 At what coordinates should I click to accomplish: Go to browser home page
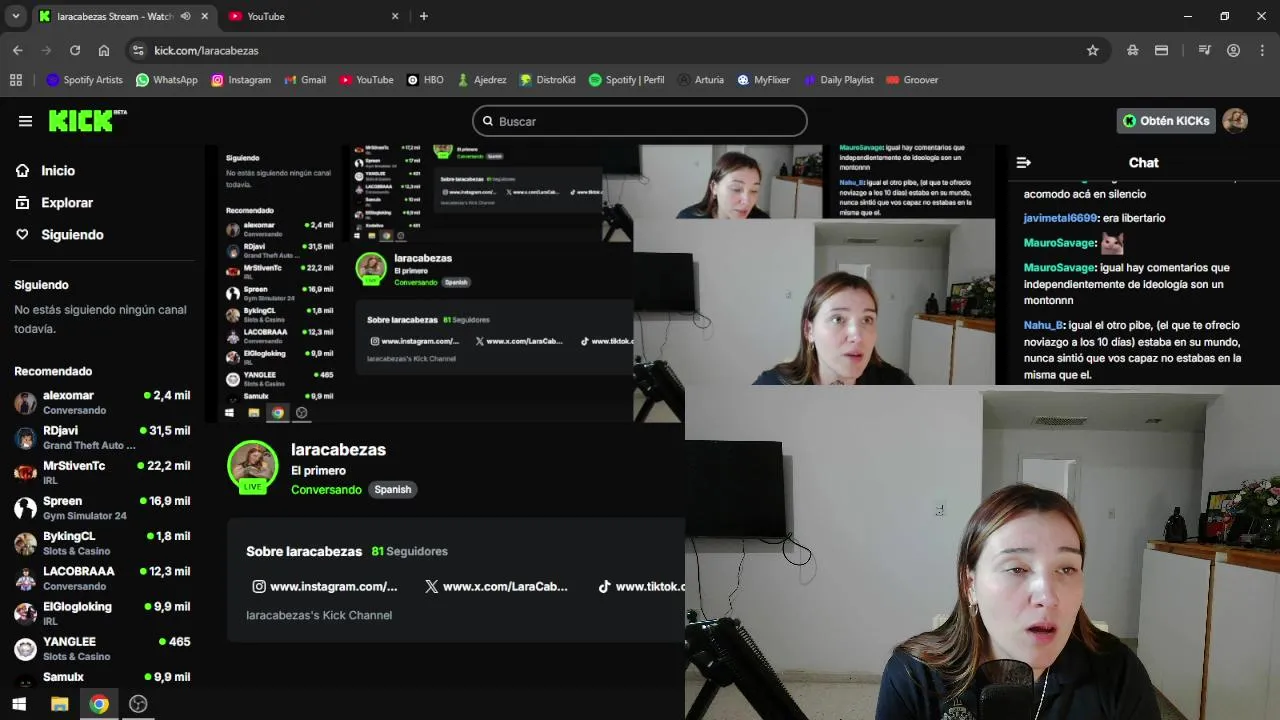(x=104, y=50)
